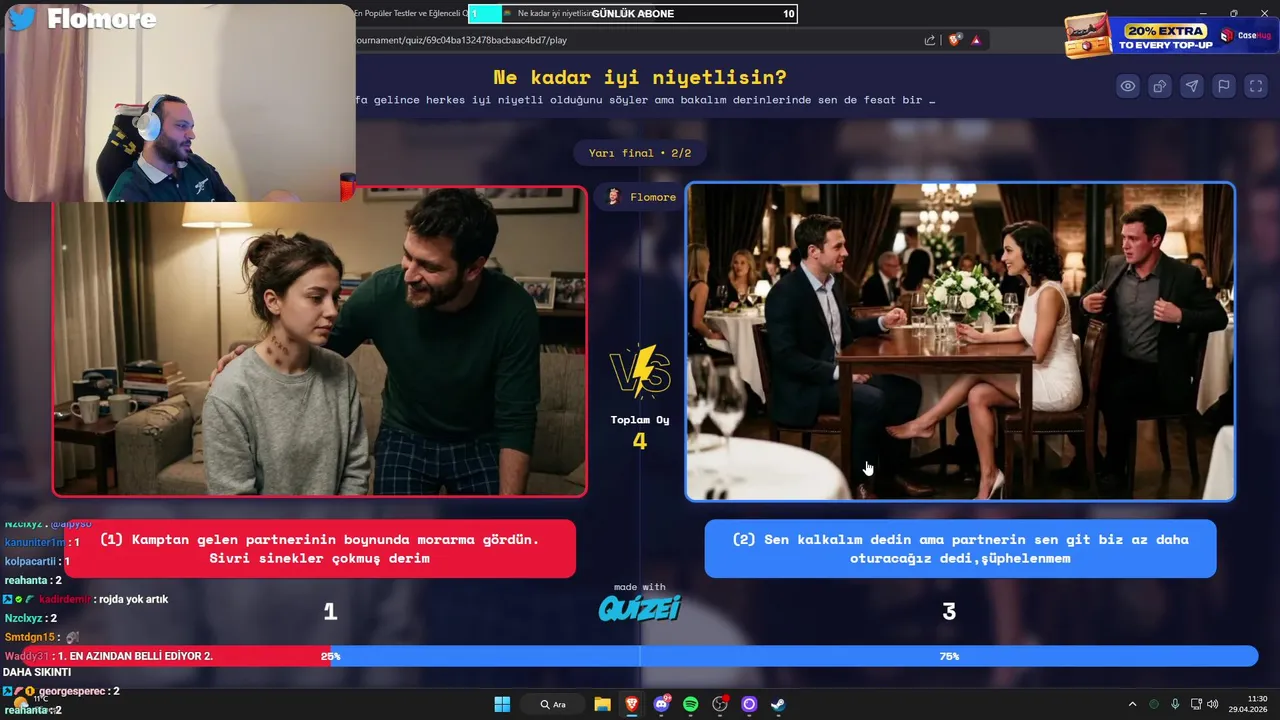The height and width of the screenshot is (720, 1280).
Task: Click the Brave browser taskbar icon
Action: 631,704
